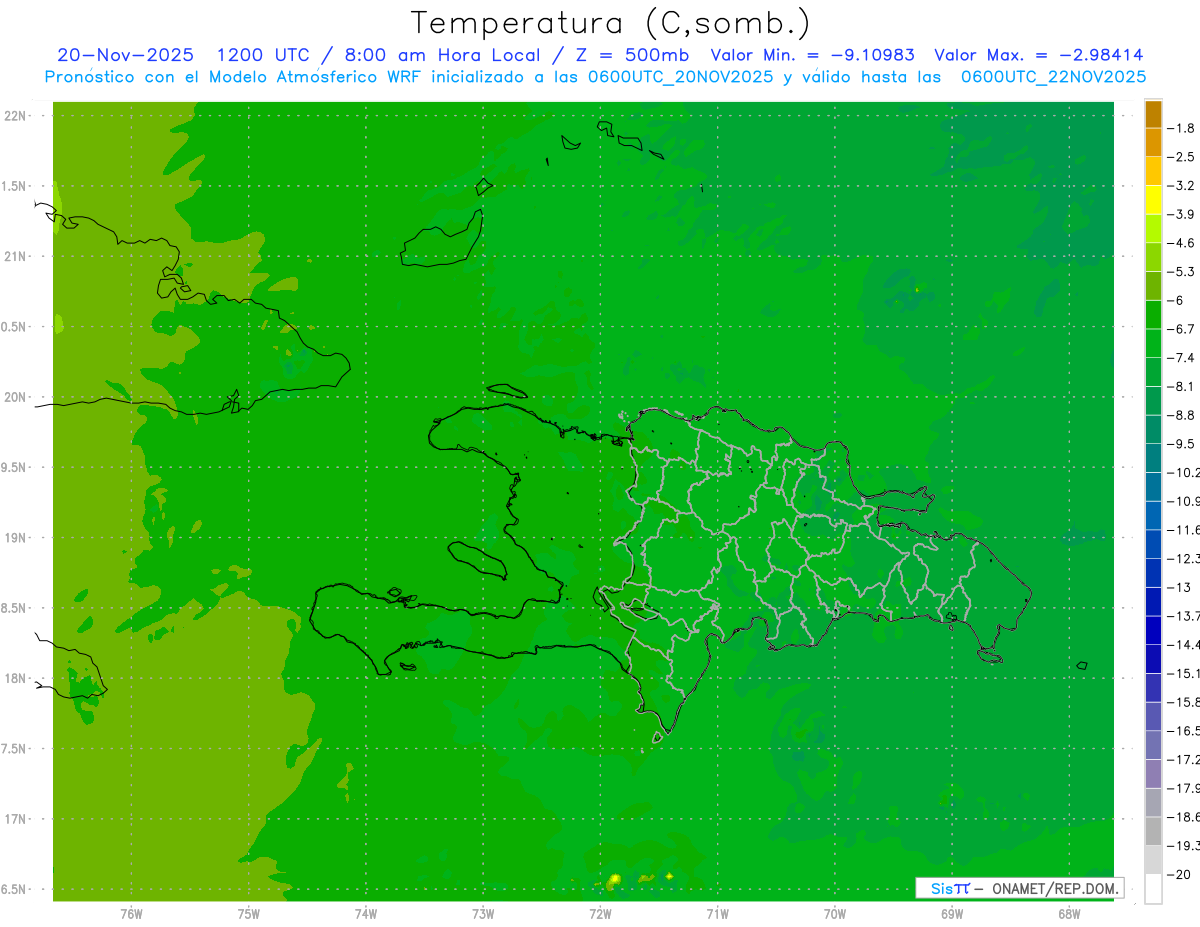Click the "76W" longitude label
This screenshot has width=1200, height=927.
pos(131,914)
